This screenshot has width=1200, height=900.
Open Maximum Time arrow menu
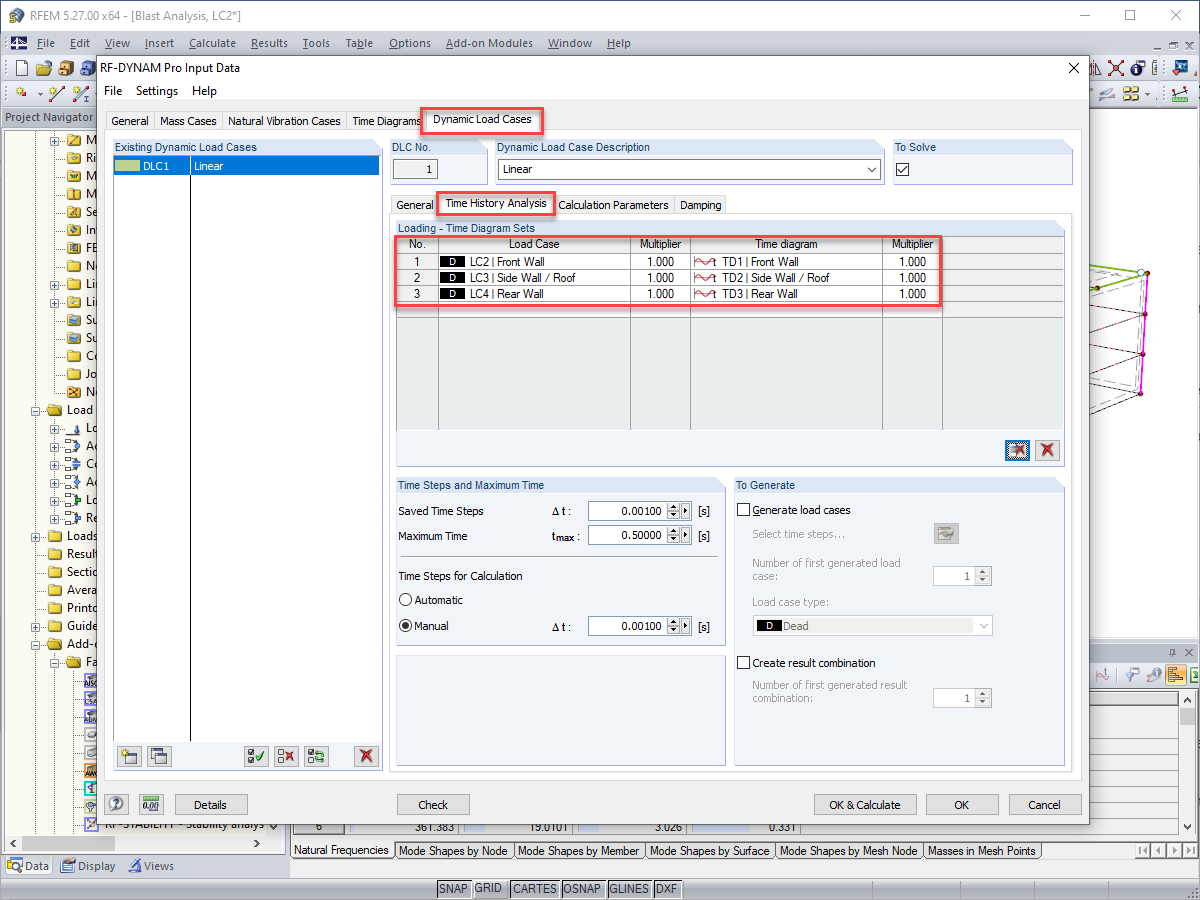point(686,536)
